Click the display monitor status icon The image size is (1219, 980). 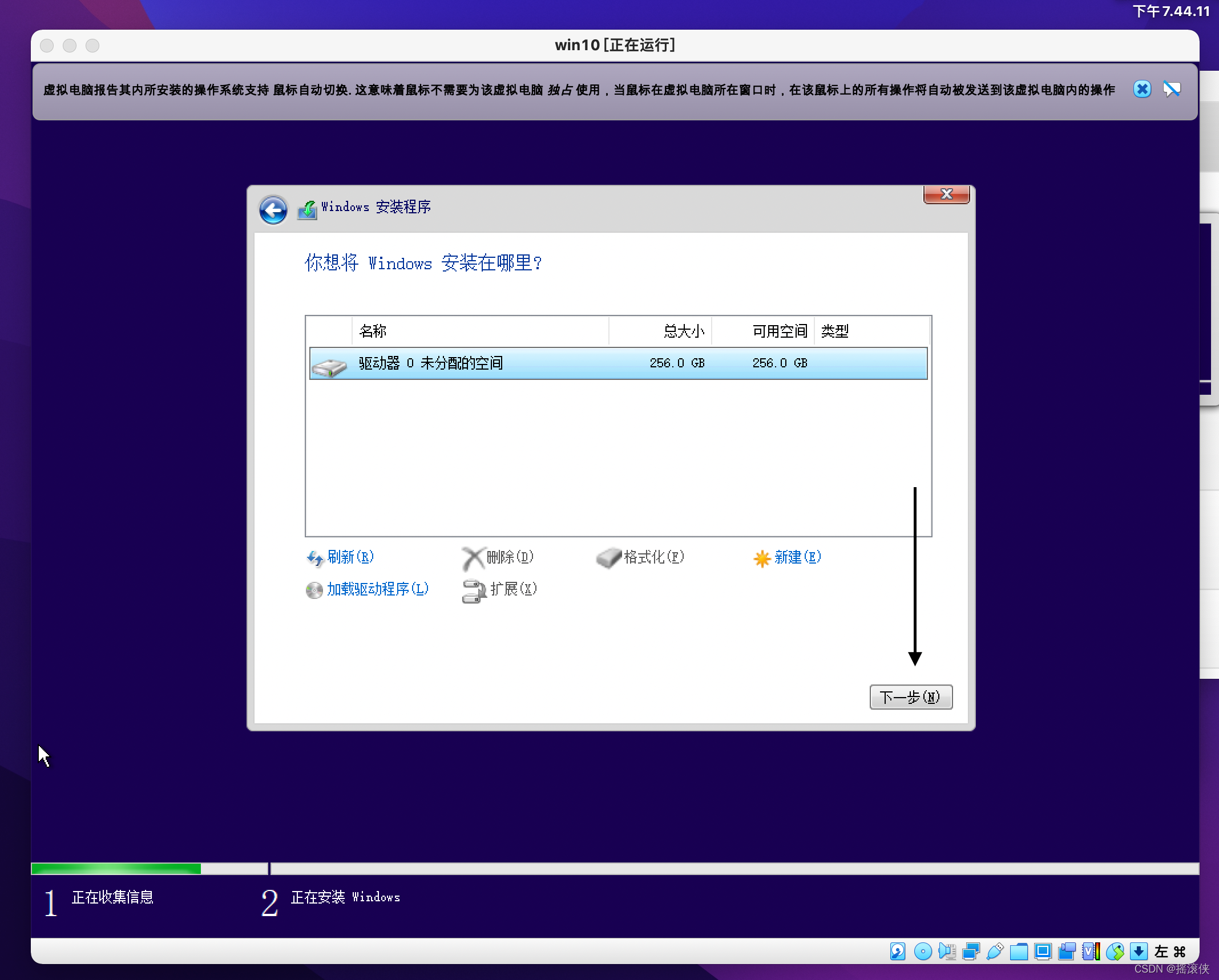point(1043,951)
